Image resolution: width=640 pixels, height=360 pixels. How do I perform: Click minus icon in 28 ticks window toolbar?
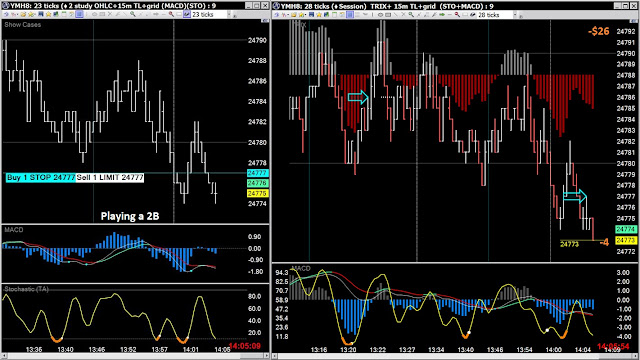point(450,14)
